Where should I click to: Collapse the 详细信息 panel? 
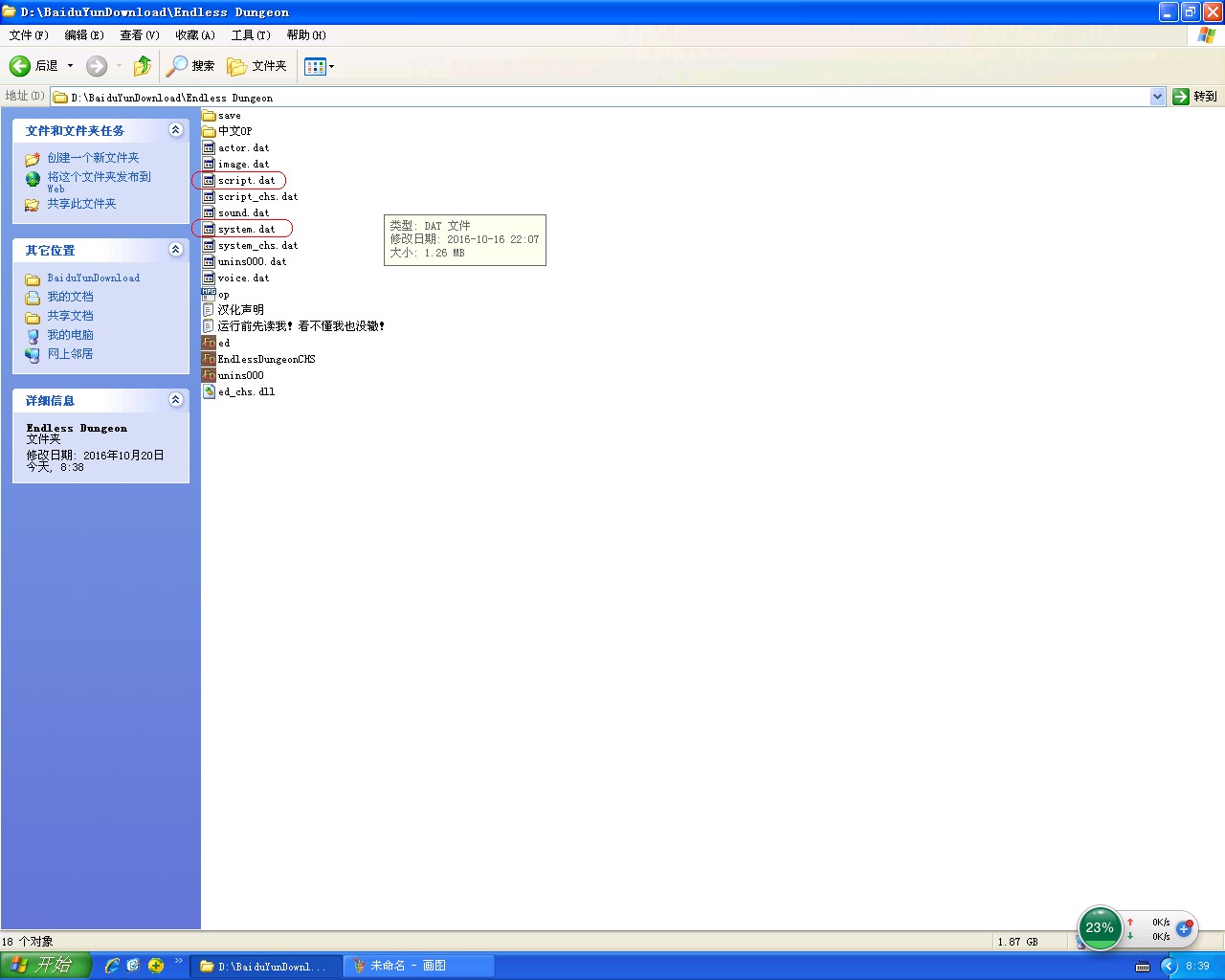(x=175, y=400)
